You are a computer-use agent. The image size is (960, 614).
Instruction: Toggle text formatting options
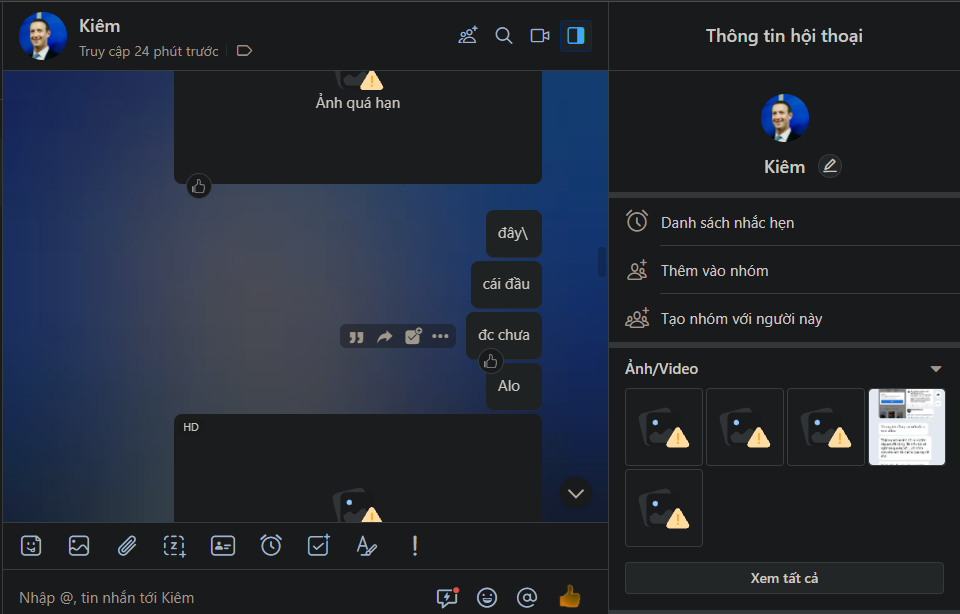click(367, 546)
